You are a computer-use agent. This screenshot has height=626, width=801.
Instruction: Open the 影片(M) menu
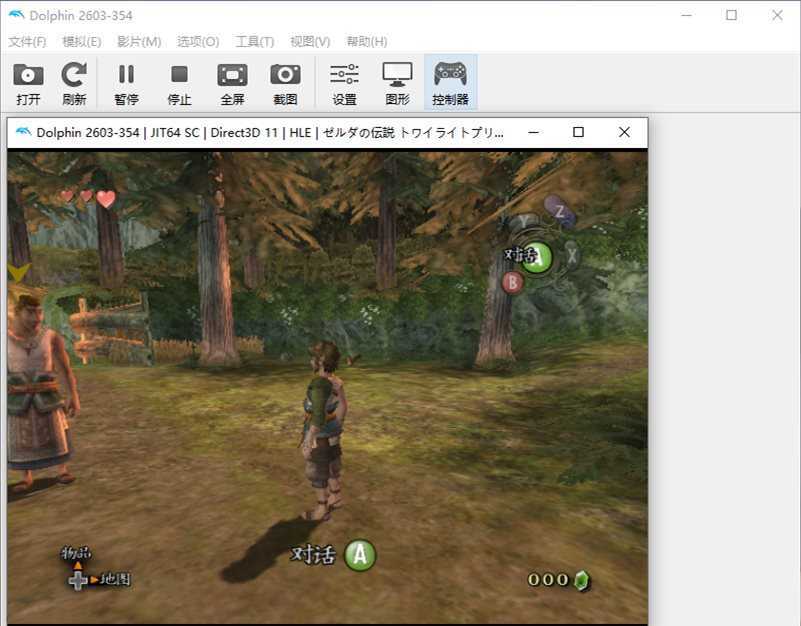coord(139,41)
